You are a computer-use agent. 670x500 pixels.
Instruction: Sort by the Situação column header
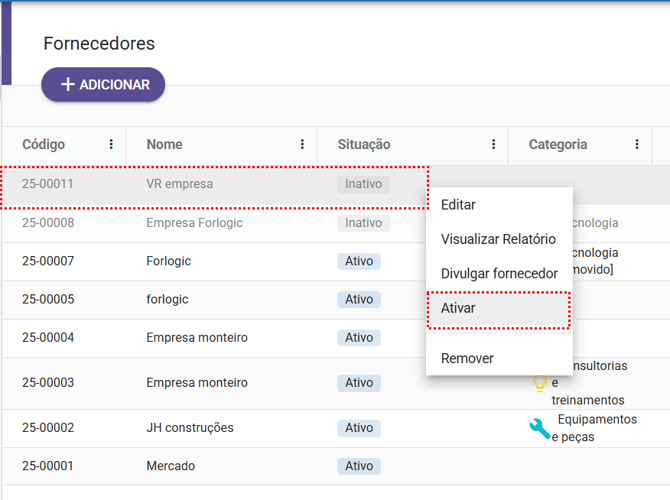[x=364, y=145]
